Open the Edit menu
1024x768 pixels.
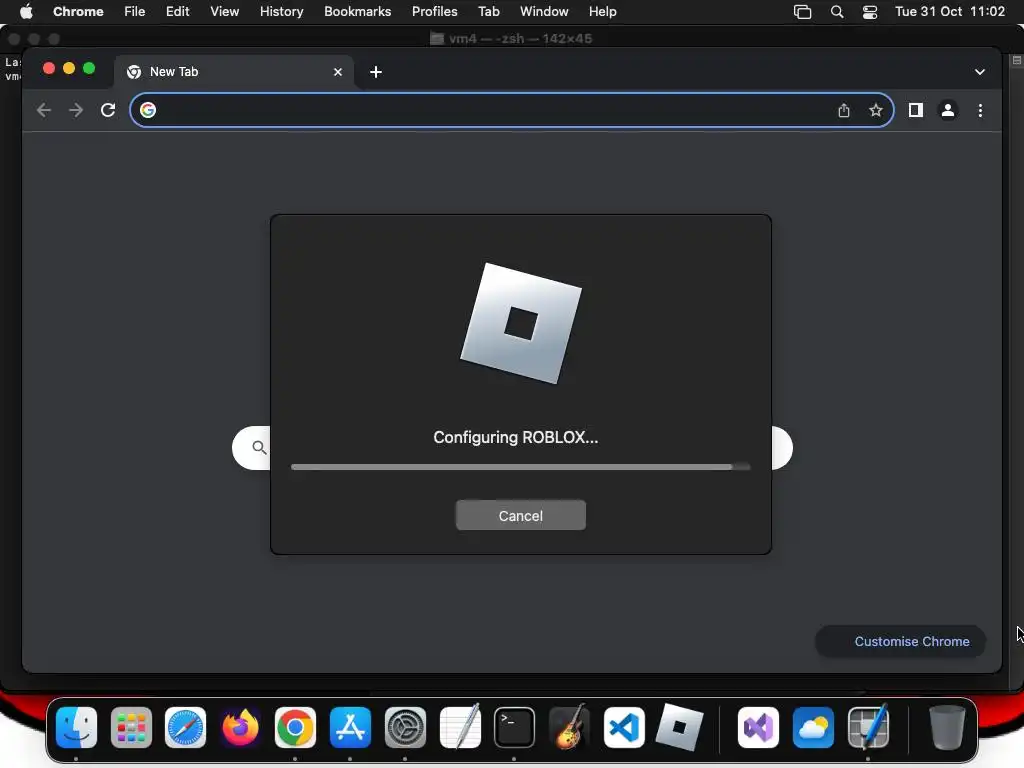pyautogui.click(x=177, y=11)
